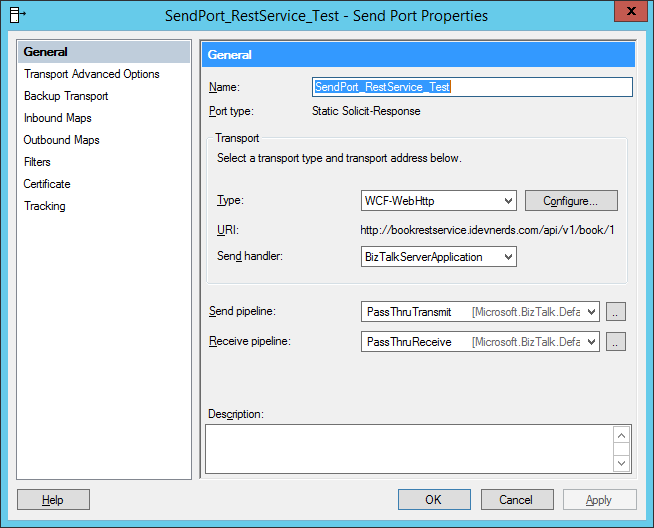Image resolution: width=654 pixels, height=528 pixels.
Task: Open the Certificate page
Action: pos(47,184)
